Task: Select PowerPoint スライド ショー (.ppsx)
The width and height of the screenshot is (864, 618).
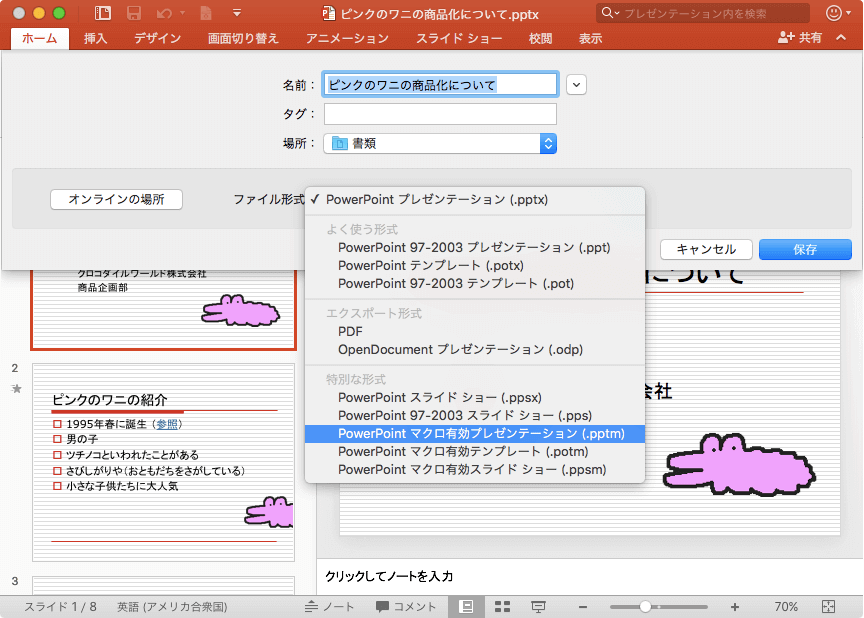Action: (474, 398)
